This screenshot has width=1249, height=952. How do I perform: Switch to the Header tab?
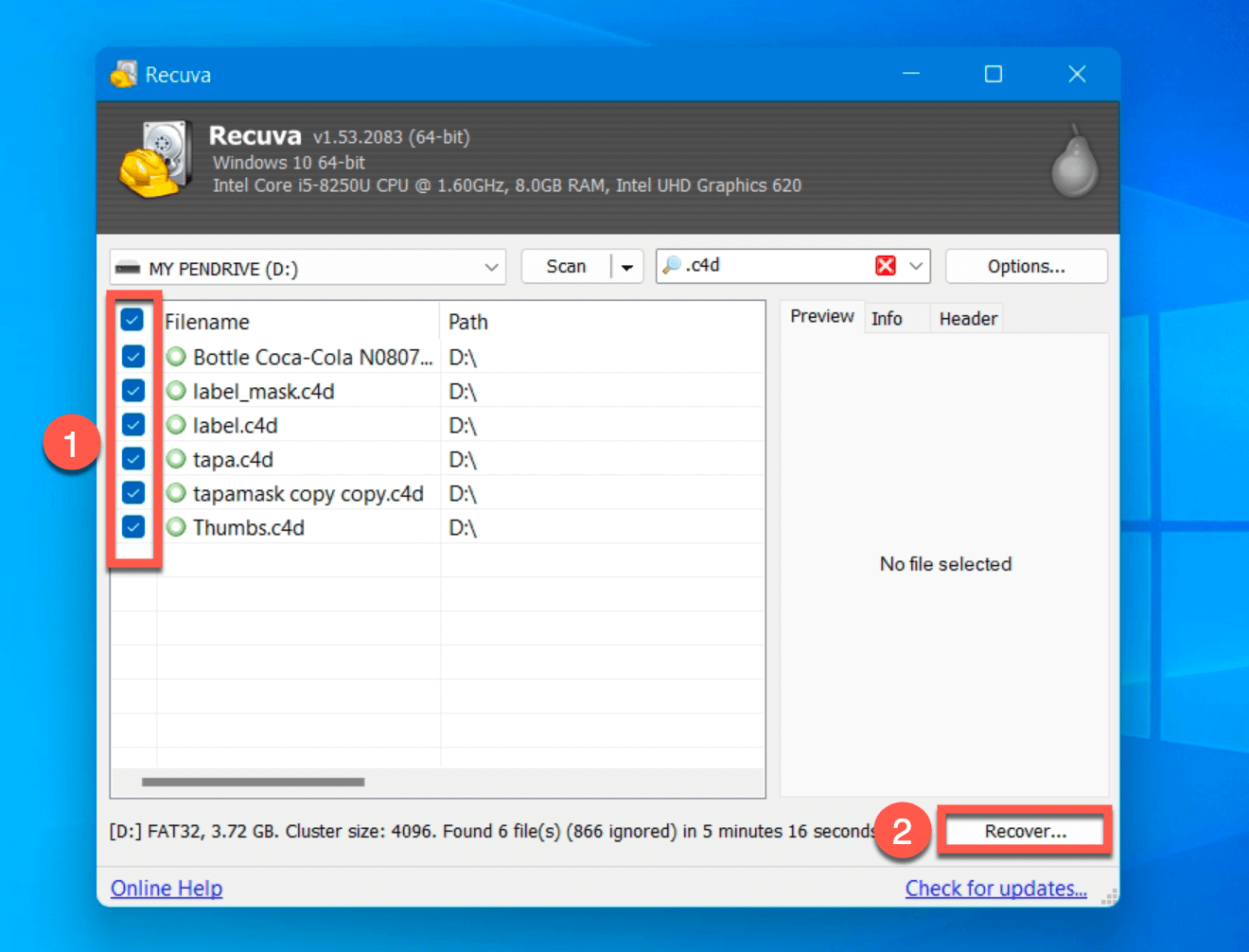click(x=967, y=319)
